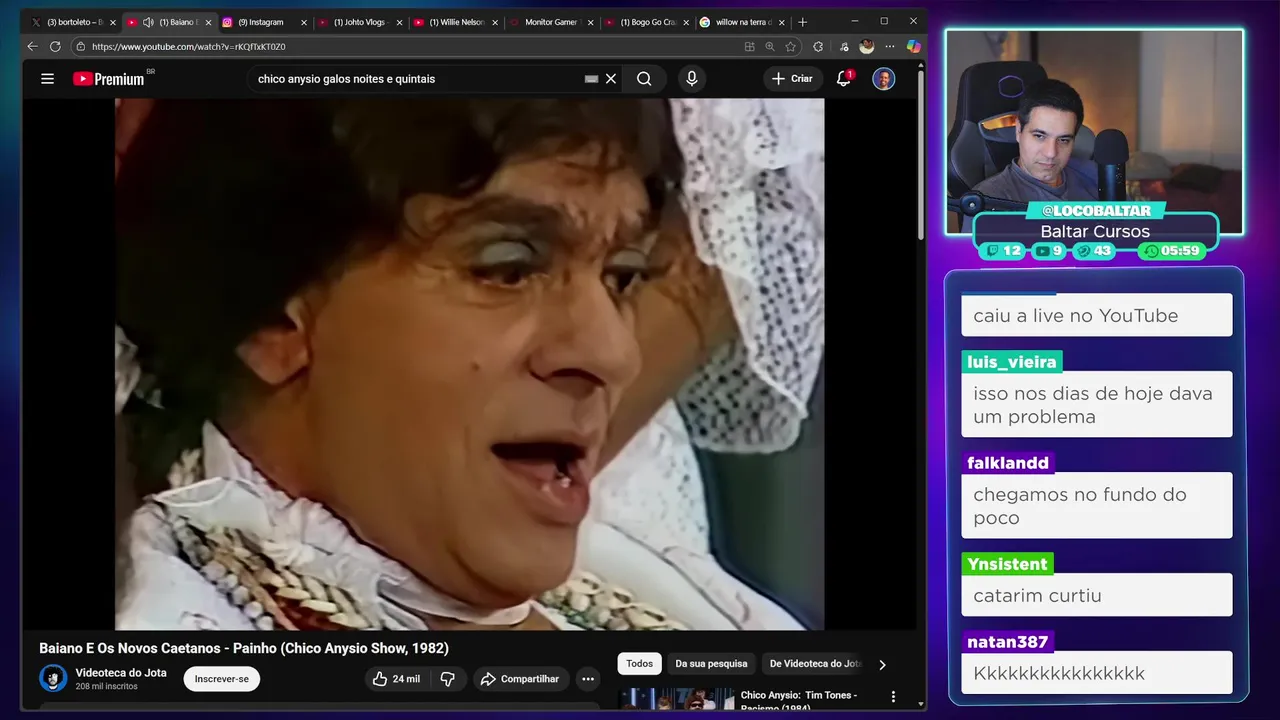The width and height of the screenshot is (1280, 720).
Task: Open the YouTube hamburger guide menu
Action: [47, 79]
